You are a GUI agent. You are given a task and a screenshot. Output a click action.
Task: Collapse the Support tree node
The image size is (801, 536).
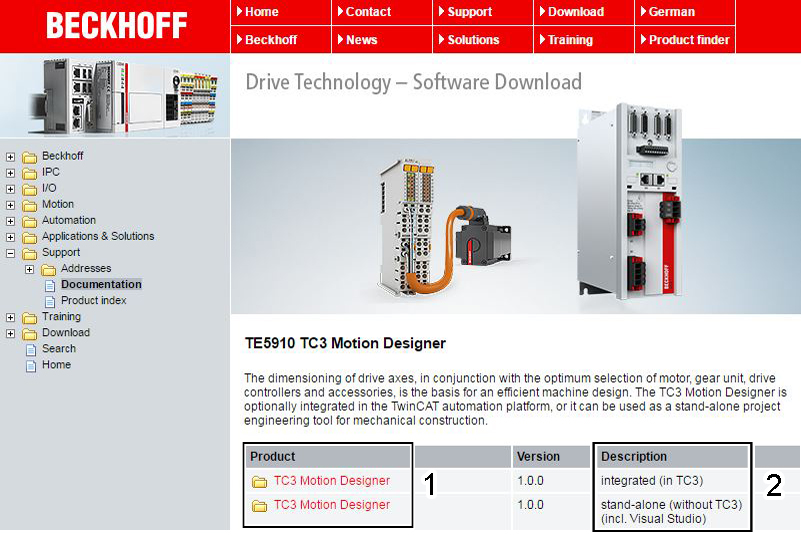tap(10, 253)
